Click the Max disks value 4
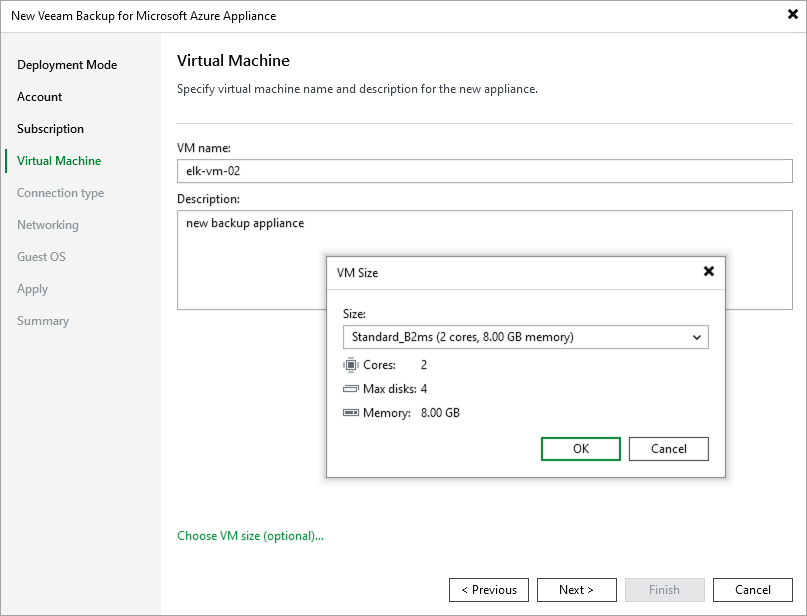The height and width of the screenshot is (616, 807). [424, 389]
